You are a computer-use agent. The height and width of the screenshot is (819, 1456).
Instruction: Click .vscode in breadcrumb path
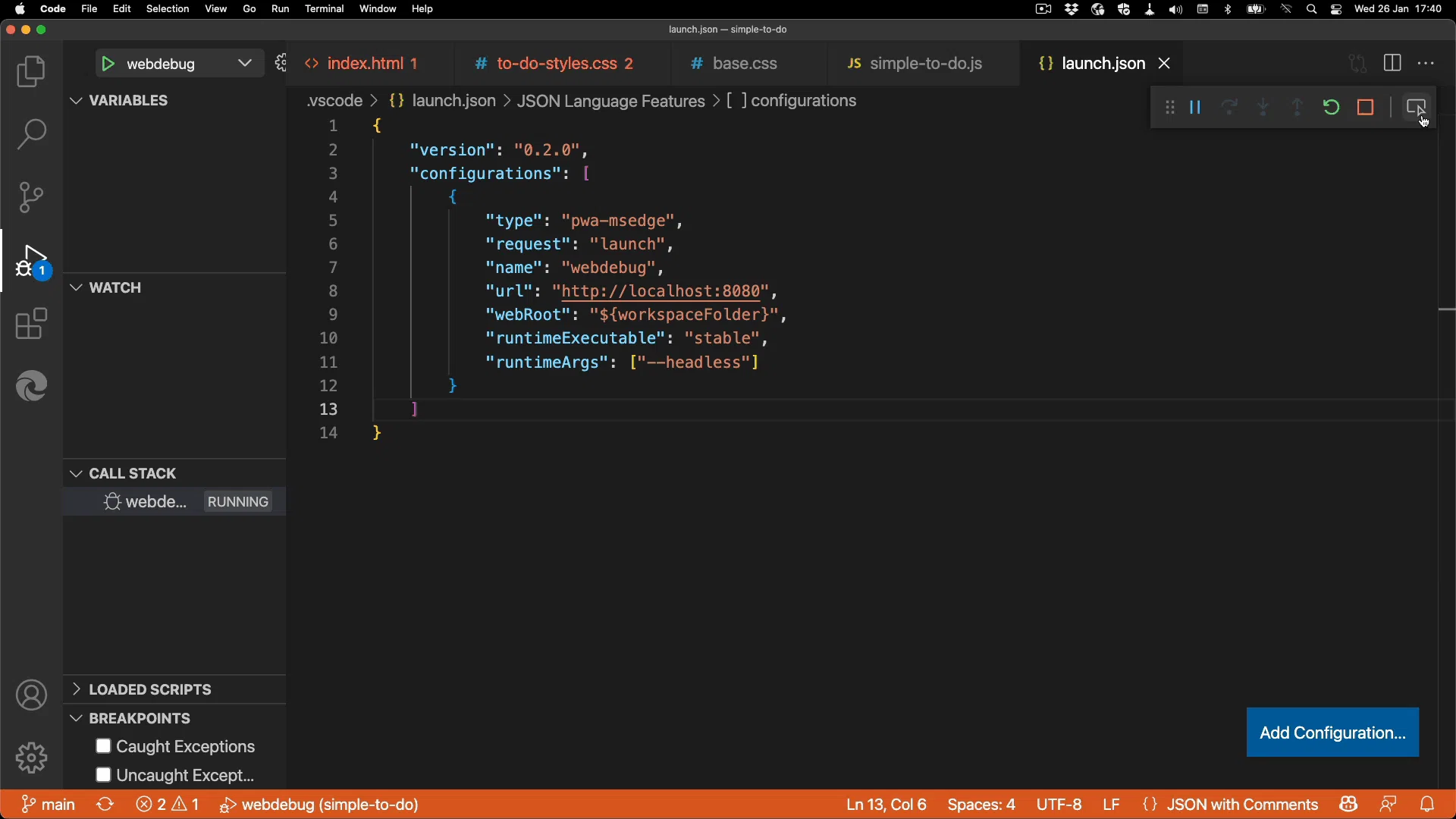334,102
